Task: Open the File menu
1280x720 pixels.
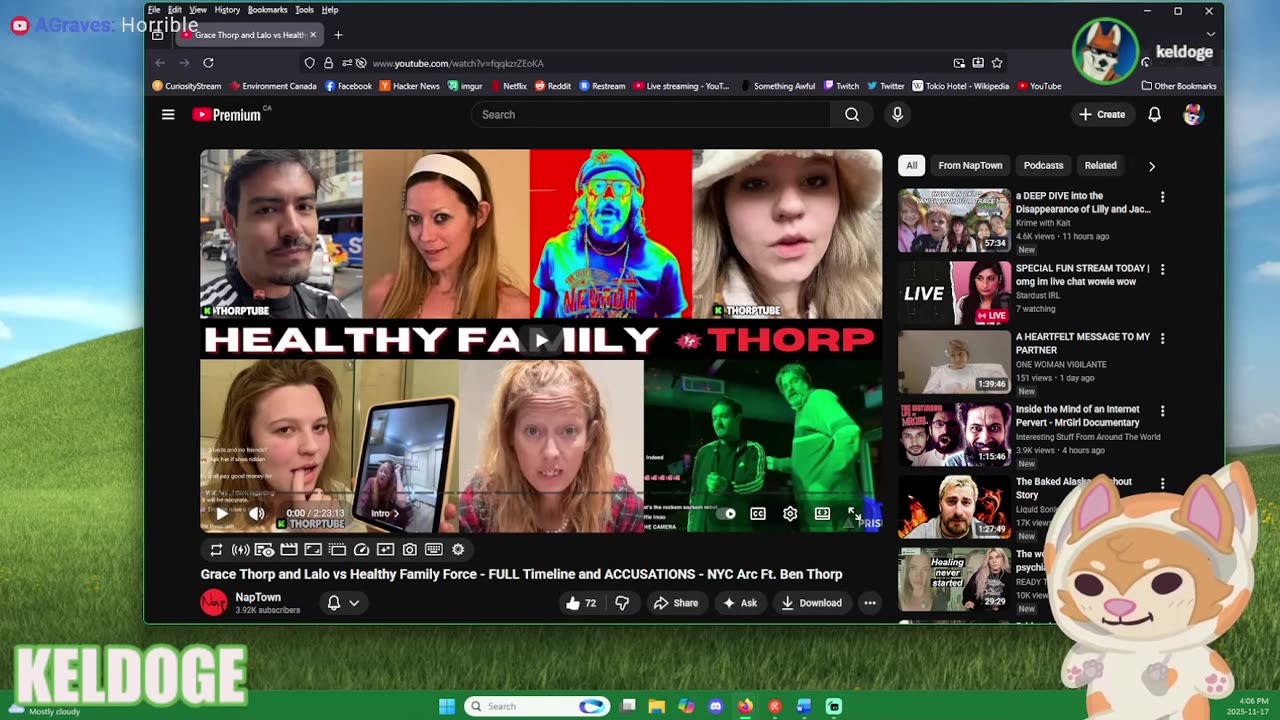Action: coord(154,10)
